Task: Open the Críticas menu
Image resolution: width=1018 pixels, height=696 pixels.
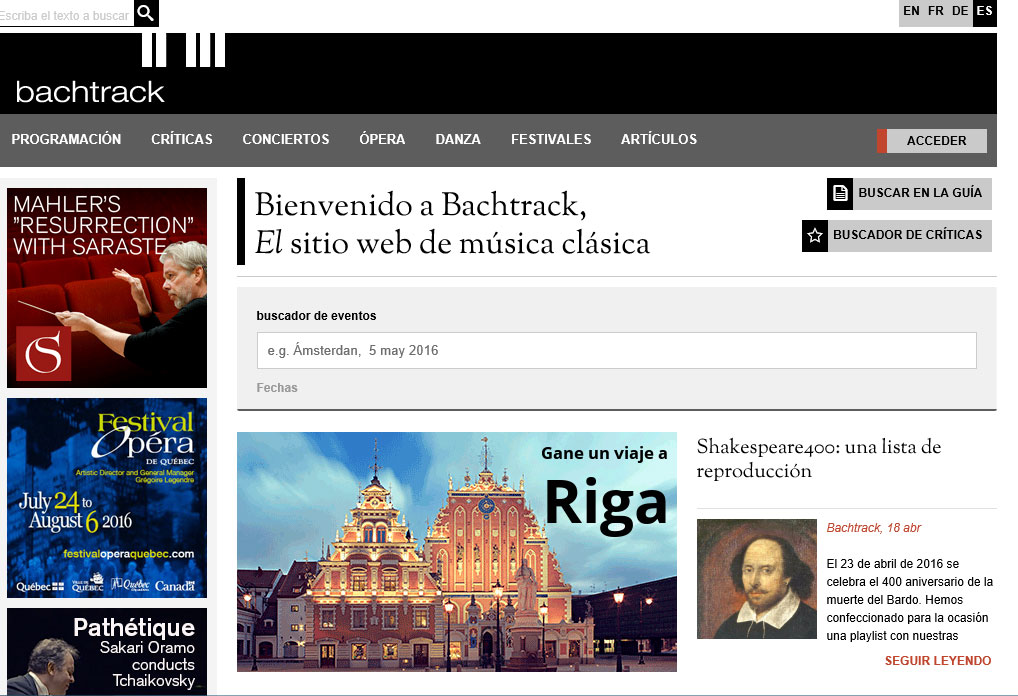Action: point(182,139)
